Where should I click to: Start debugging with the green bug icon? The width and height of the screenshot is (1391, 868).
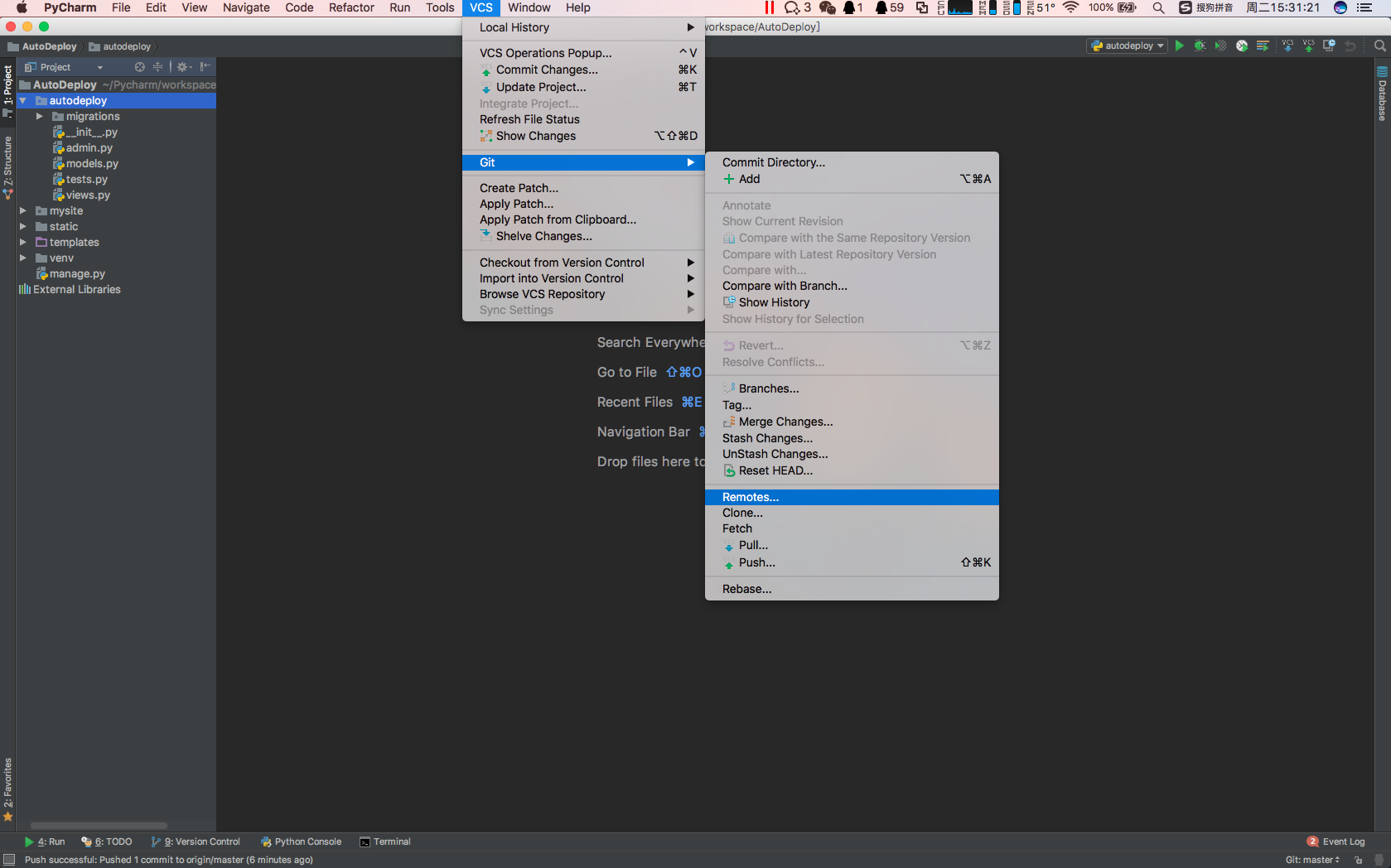point(1200,46)
